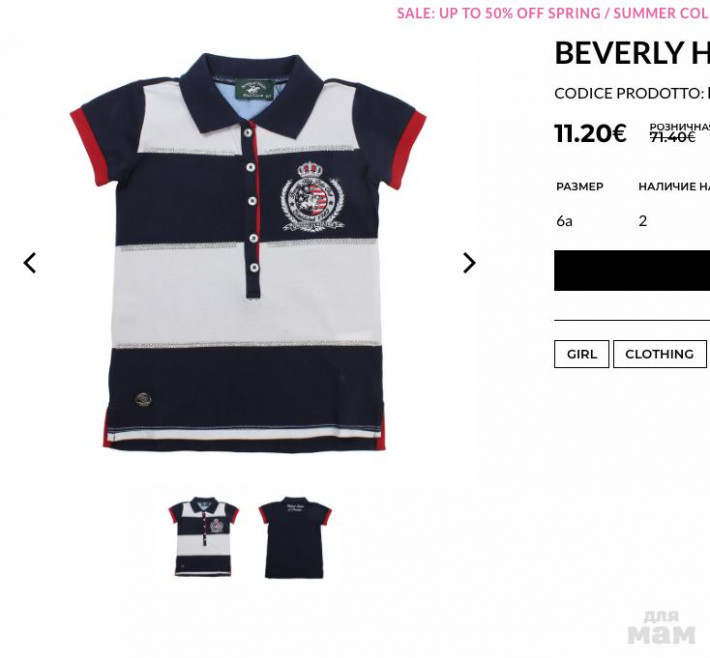Click the crossed-out 71.40€ retail price
710x658 pixels.
[x=672, y=137]
